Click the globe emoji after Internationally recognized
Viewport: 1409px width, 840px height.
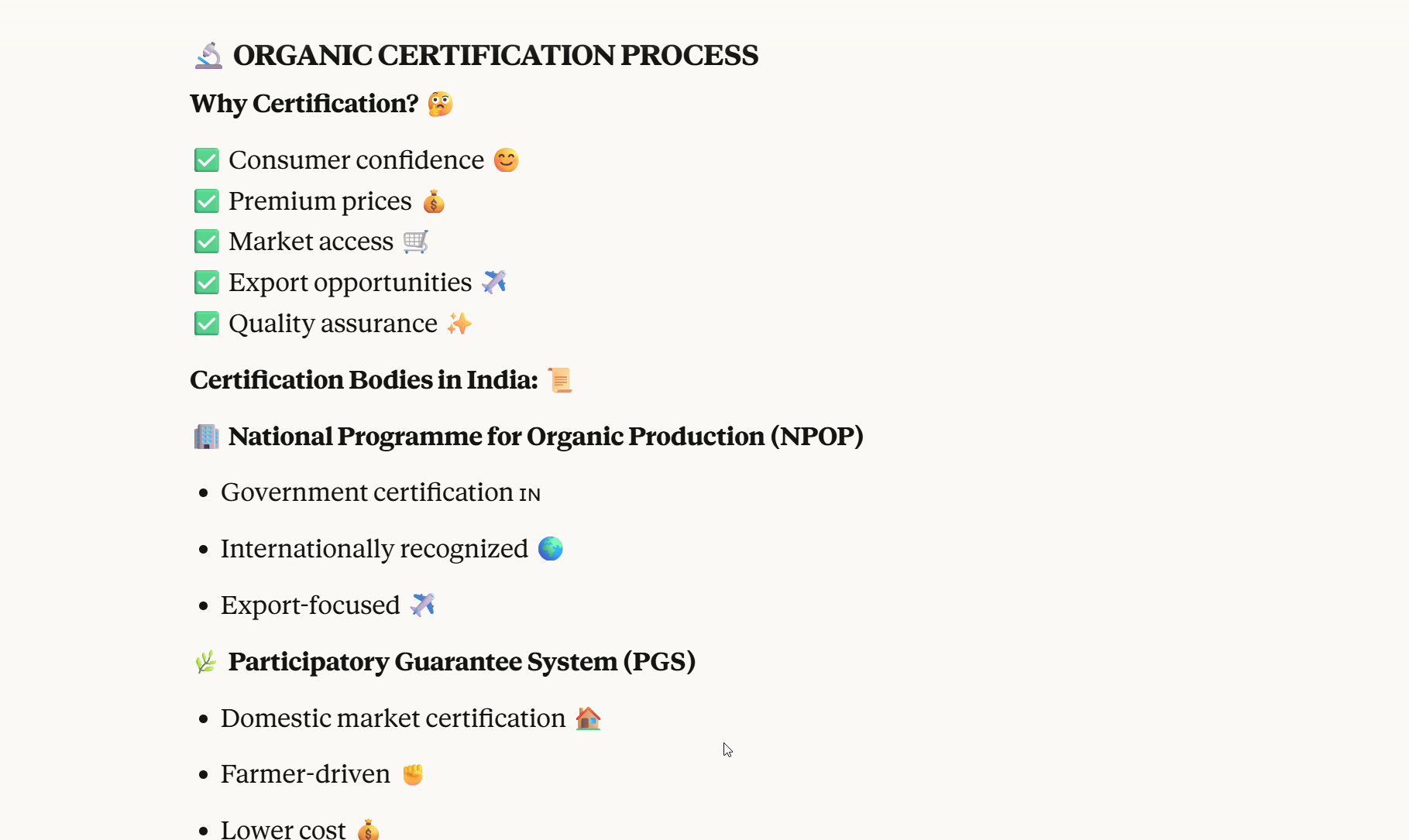pyautogui.click(x=551, y=549)
